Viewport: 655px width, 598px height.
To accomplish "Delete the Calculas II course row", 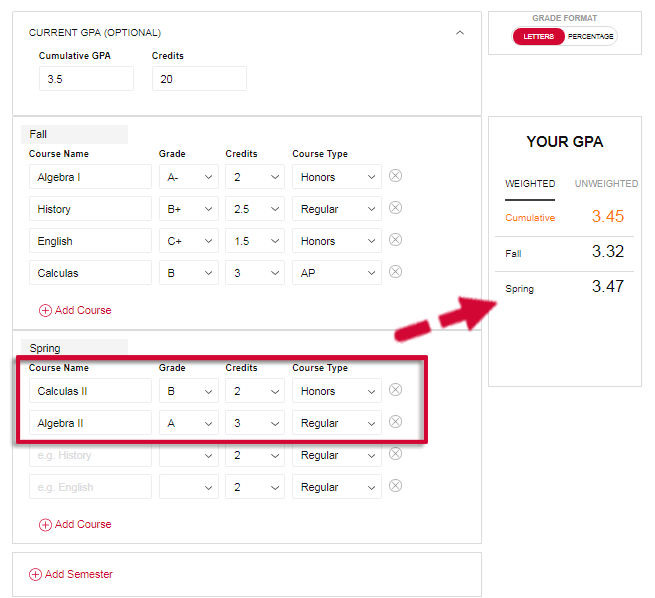I will click(x=395, y=390).
